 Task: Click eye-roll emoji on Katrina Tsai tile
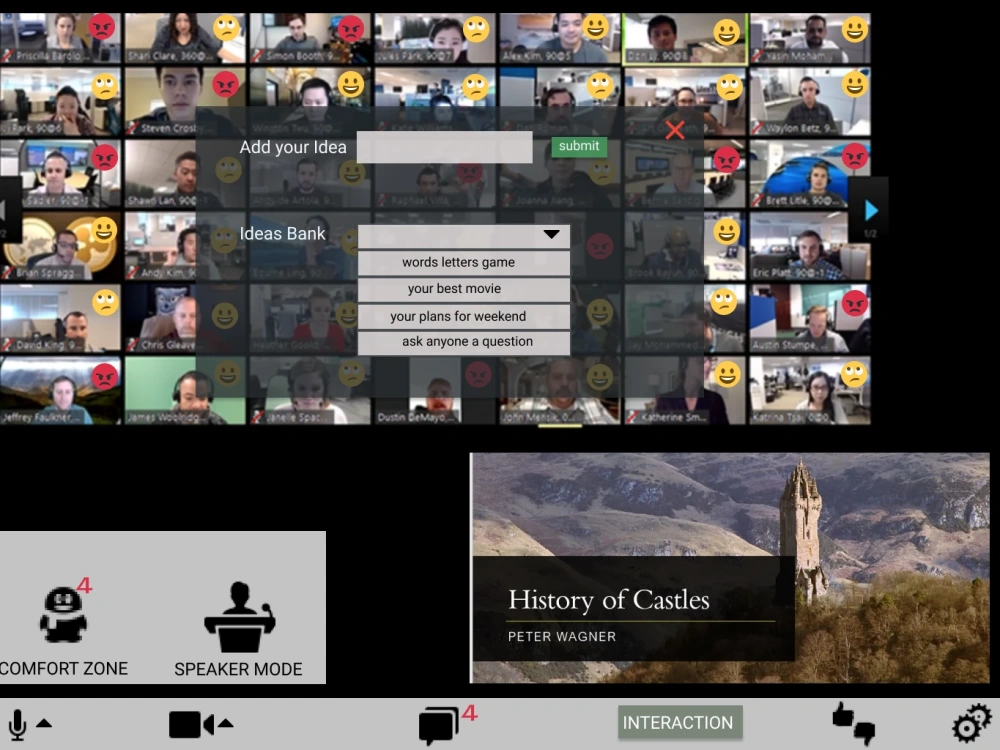coord(855,374)
